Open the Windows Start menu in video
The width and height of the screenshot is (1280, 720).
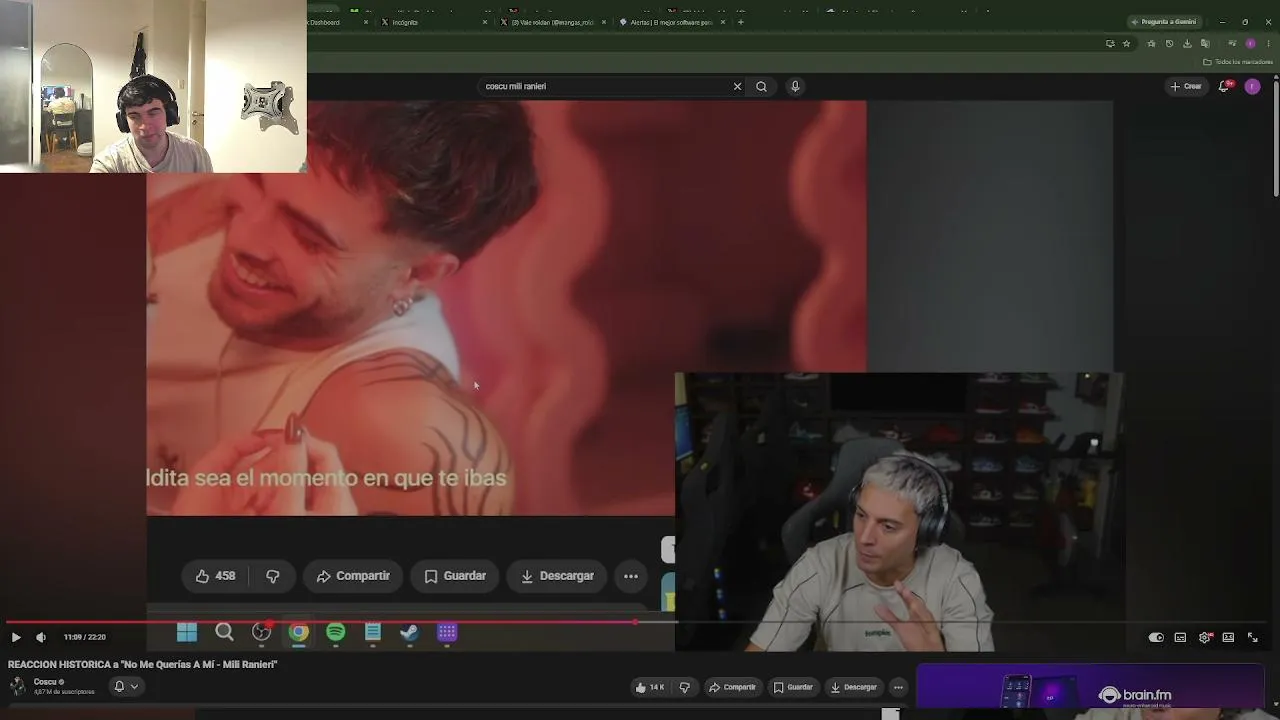[187, 632]
